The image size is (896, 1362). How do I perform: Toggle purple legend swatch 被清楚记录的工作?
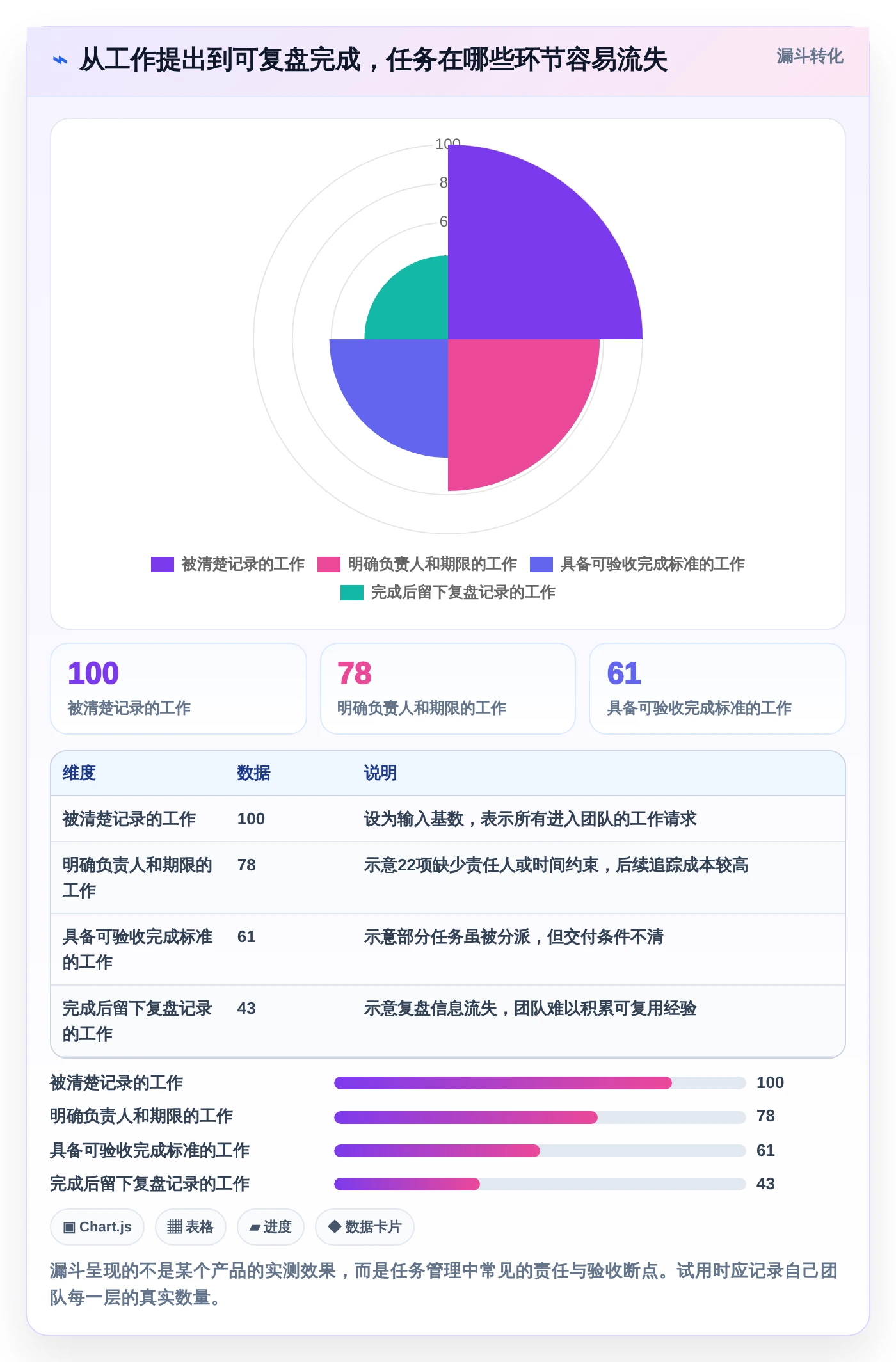pyautogui.click(x=163, y=565)
